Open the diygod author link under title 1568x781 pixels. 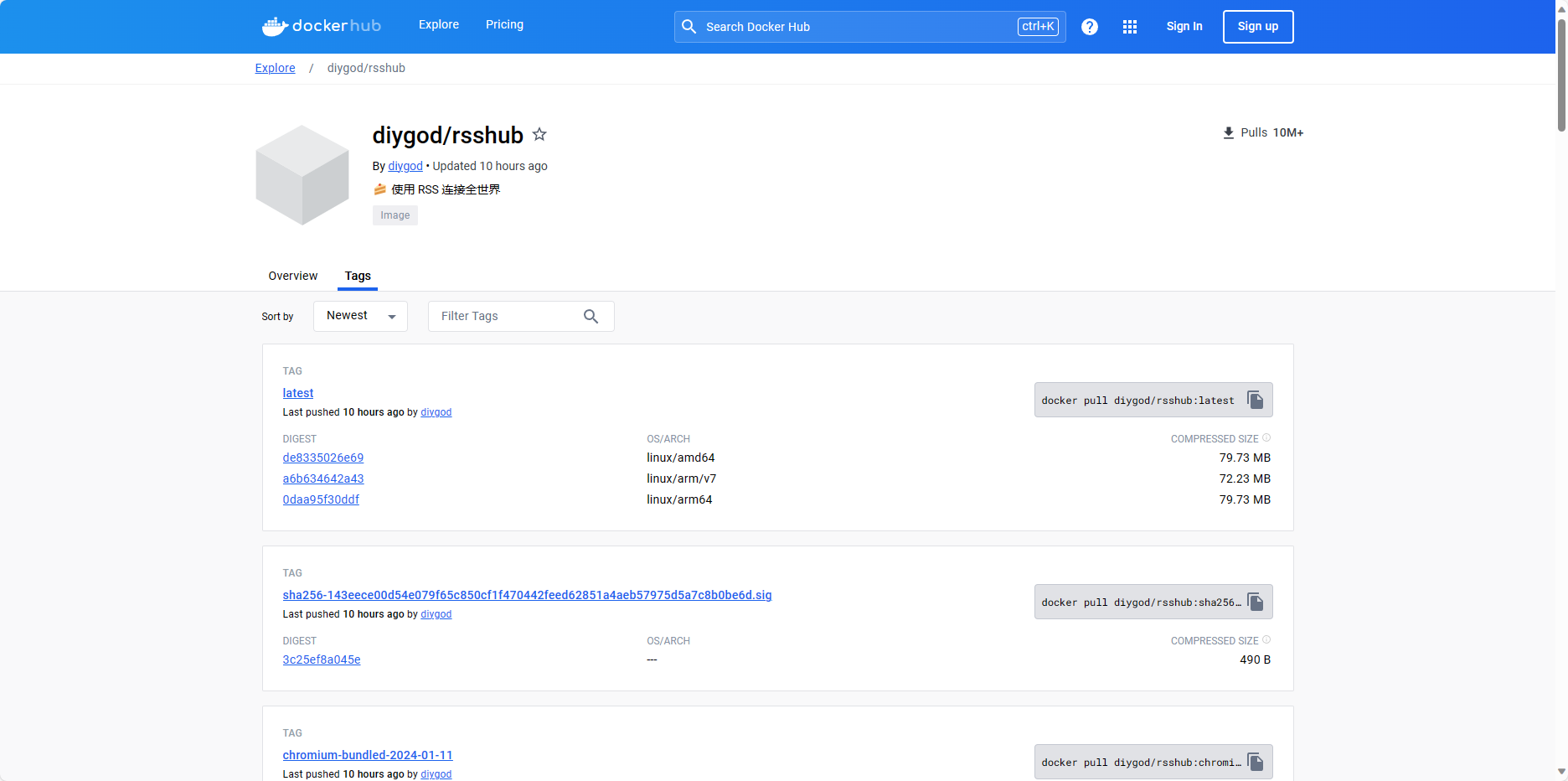405,166
